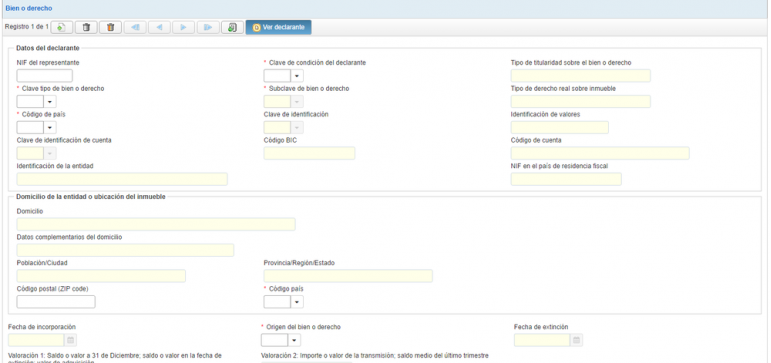Click Datos complementarios del domicilio field
771x363 pixels.
click(125, 250)
